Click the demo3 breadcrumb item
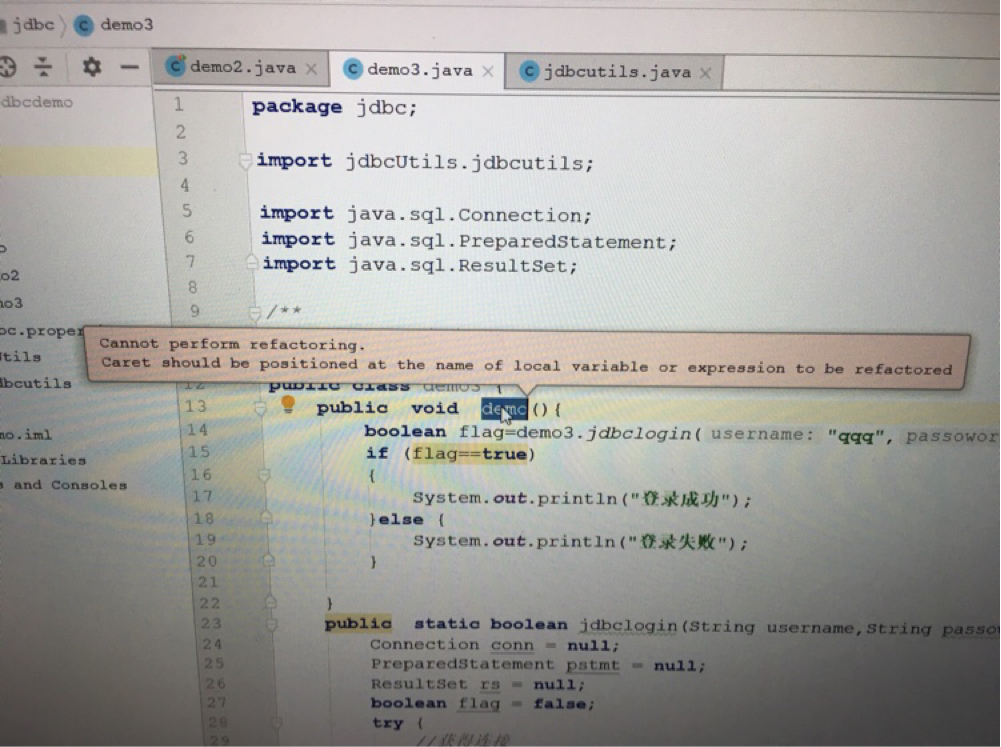Screen dimensions: 1001x747 [x=126, y=25]
